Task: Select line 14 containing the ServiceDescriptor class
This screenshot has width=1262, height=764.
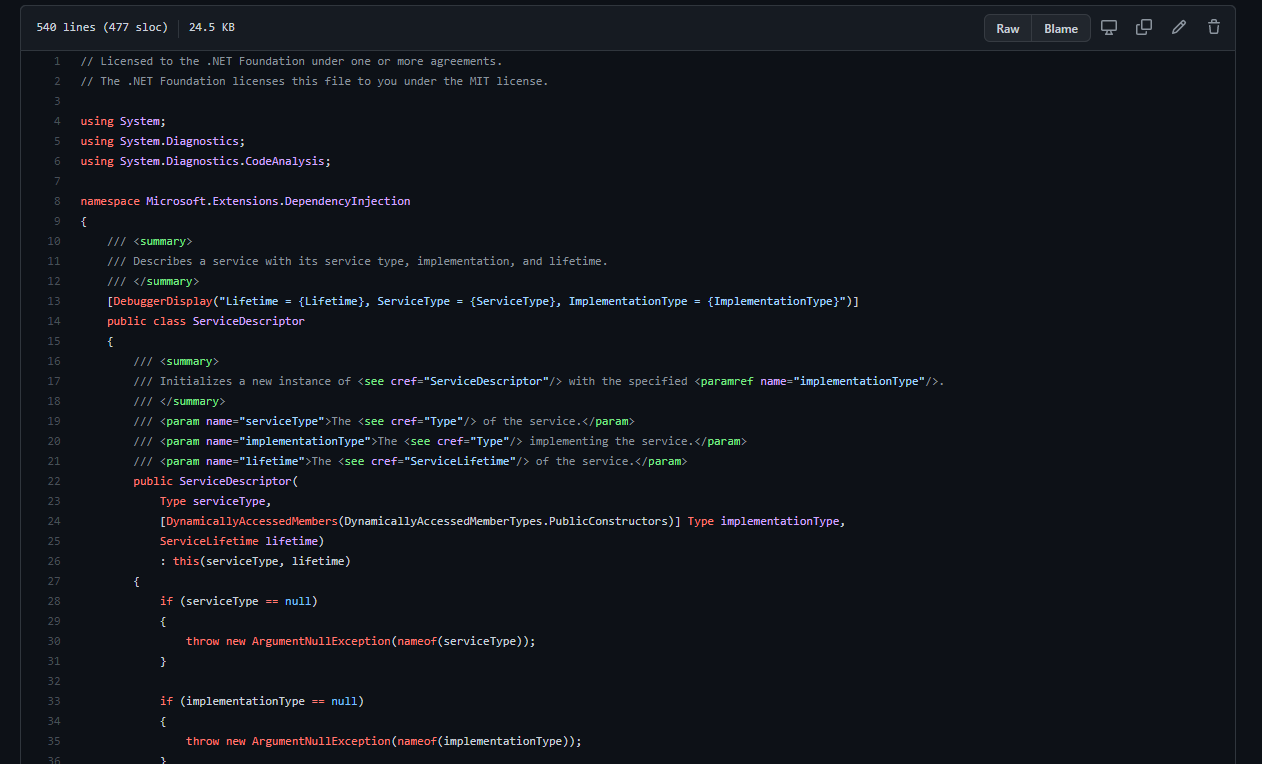Action: [x=54, y=321]
